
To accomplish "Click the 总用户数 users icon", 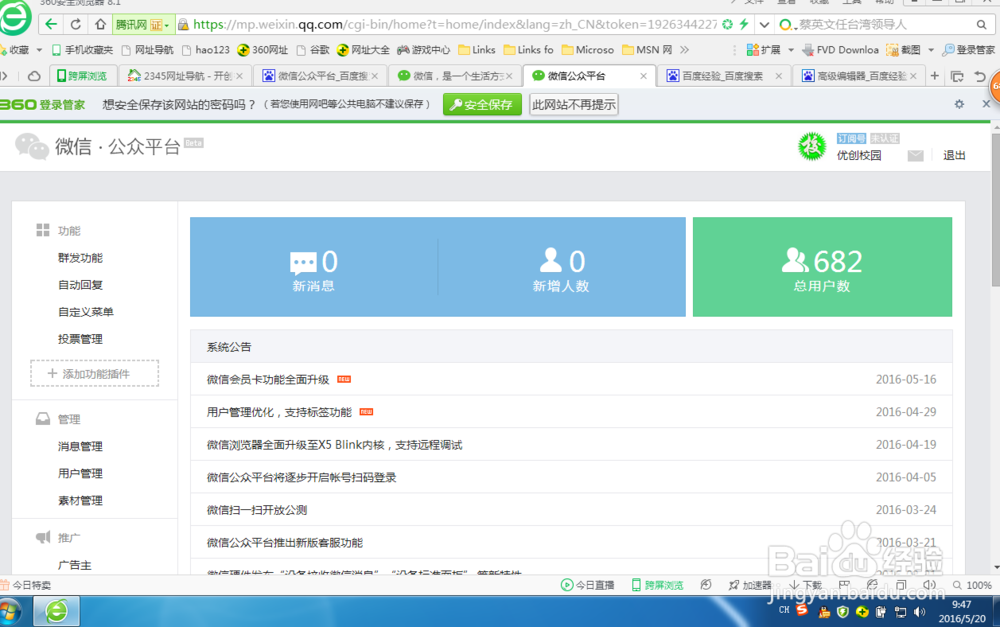I will point(795,260).
